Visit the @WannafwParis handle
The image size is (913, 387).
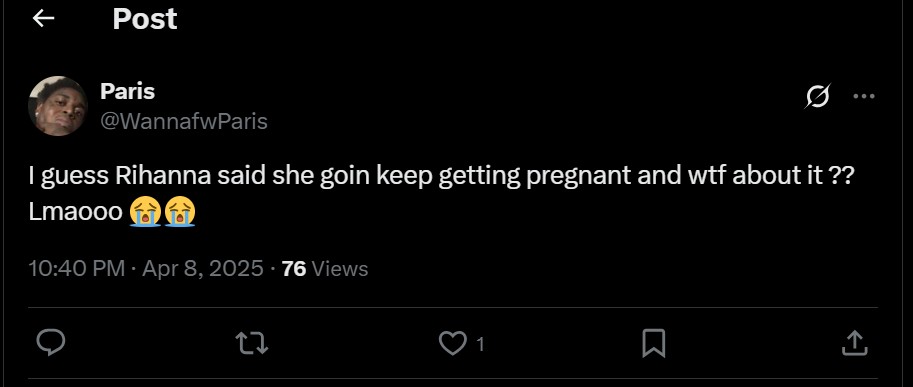184,121
